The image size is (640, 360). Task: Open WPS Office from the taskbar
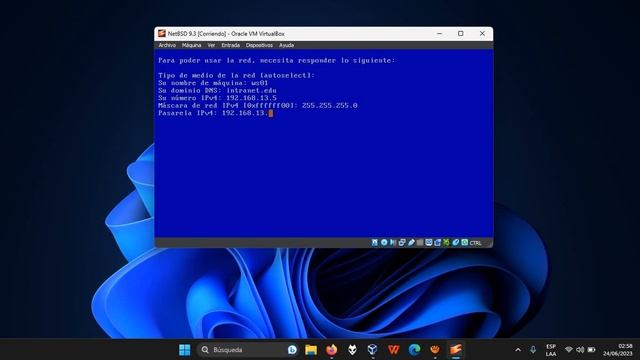(x=393, y=350)
